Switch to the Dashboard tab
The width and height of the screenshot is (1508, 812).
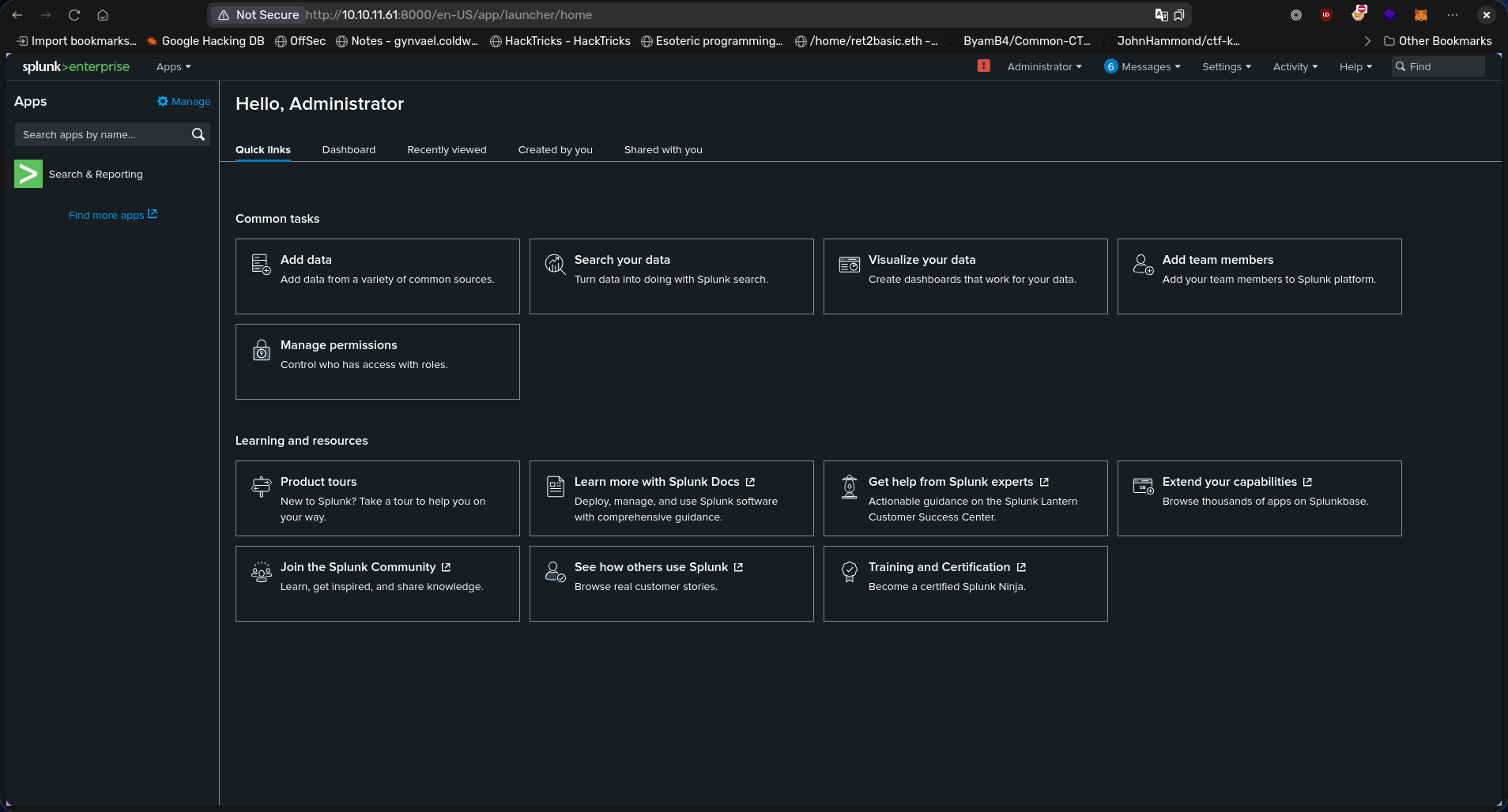tap(349, 149)
